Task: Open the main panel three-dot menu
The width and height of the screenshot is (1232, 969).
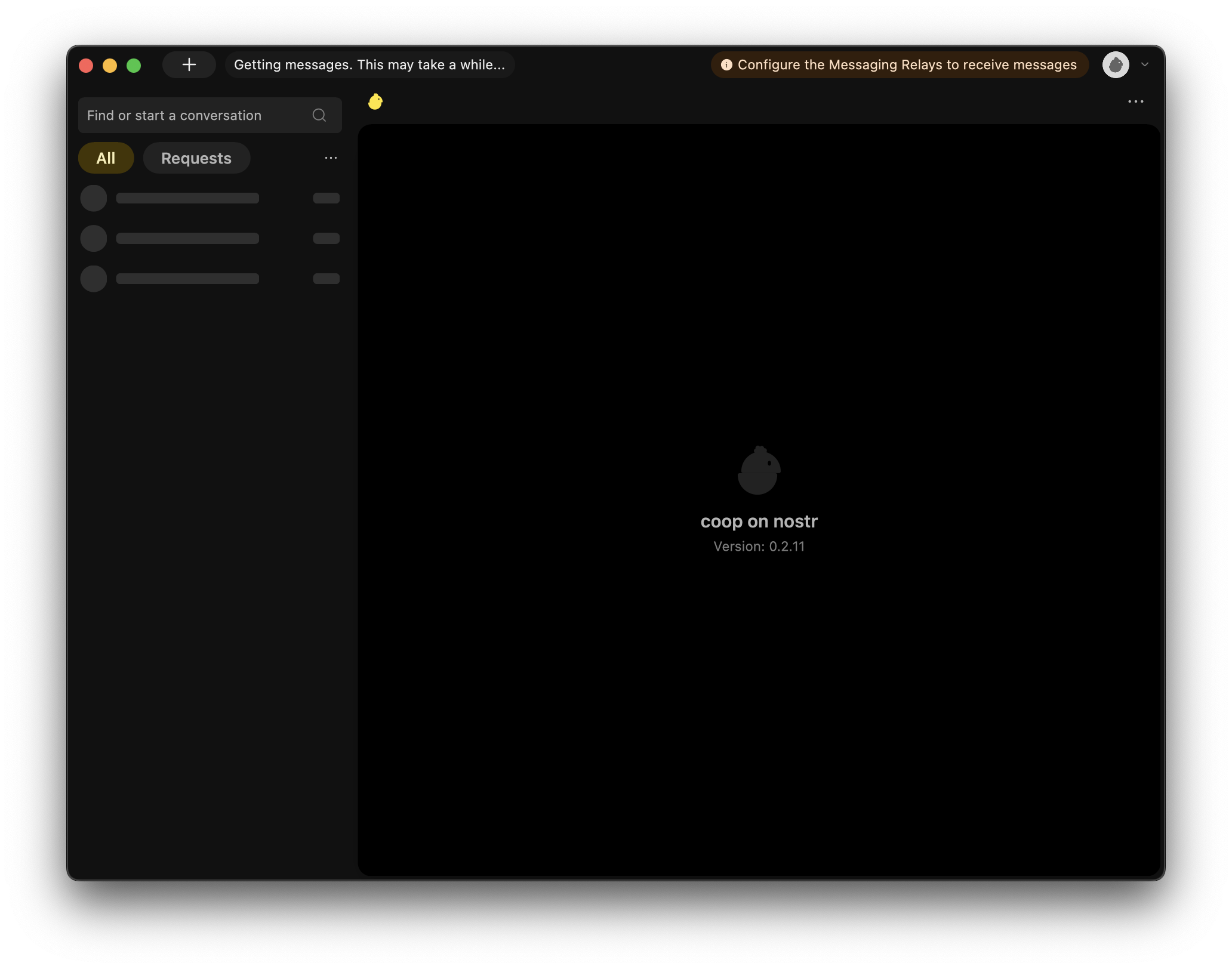Action: click(x=1135, y=102)
